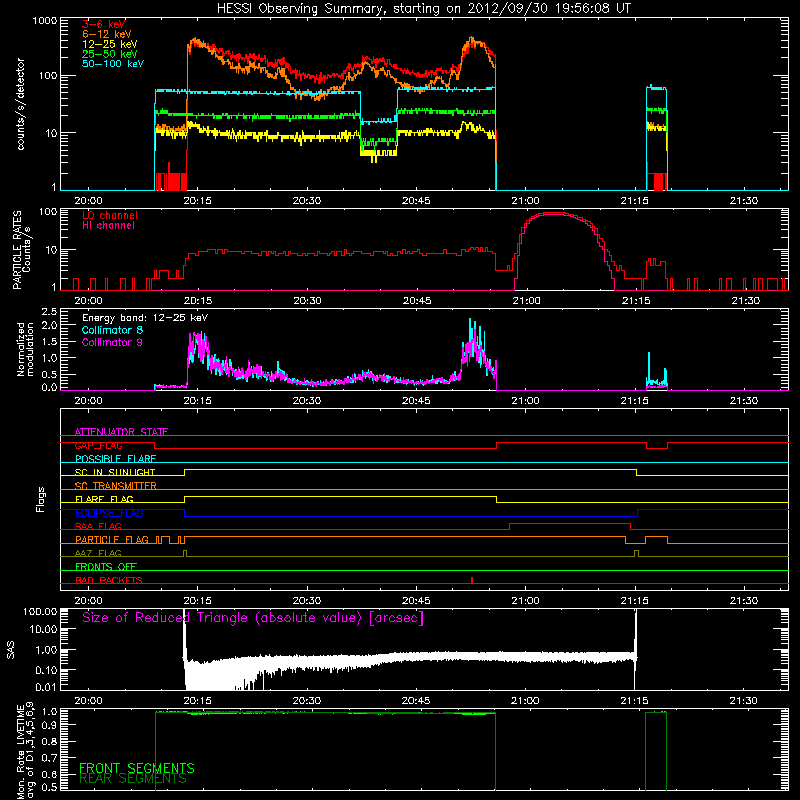
Task: Click the BAD PACKETS flag label
Action: coord(109,580)
